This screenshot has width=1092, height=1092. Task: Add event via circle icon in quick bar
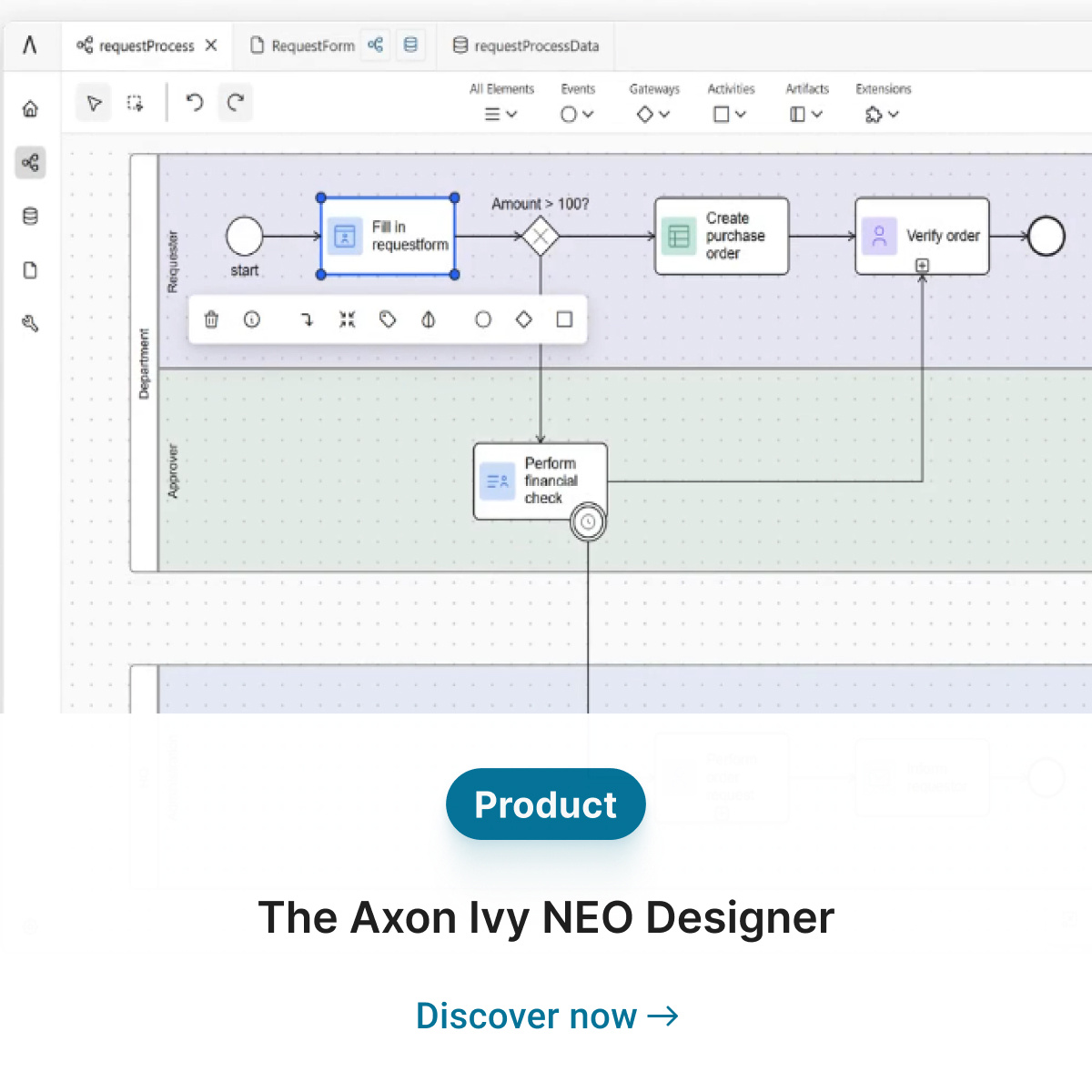tap(483, 319)
